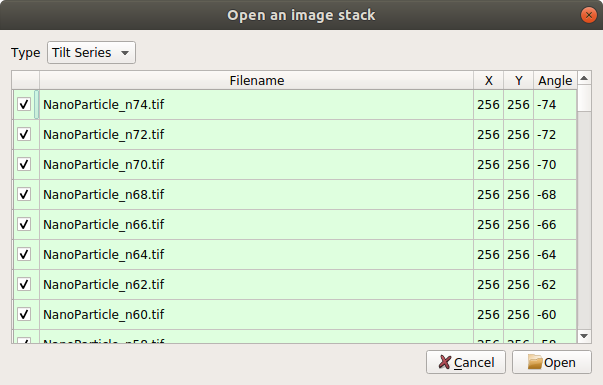
Task: Close the Open an image stack dialog
Action: (588, 15)
